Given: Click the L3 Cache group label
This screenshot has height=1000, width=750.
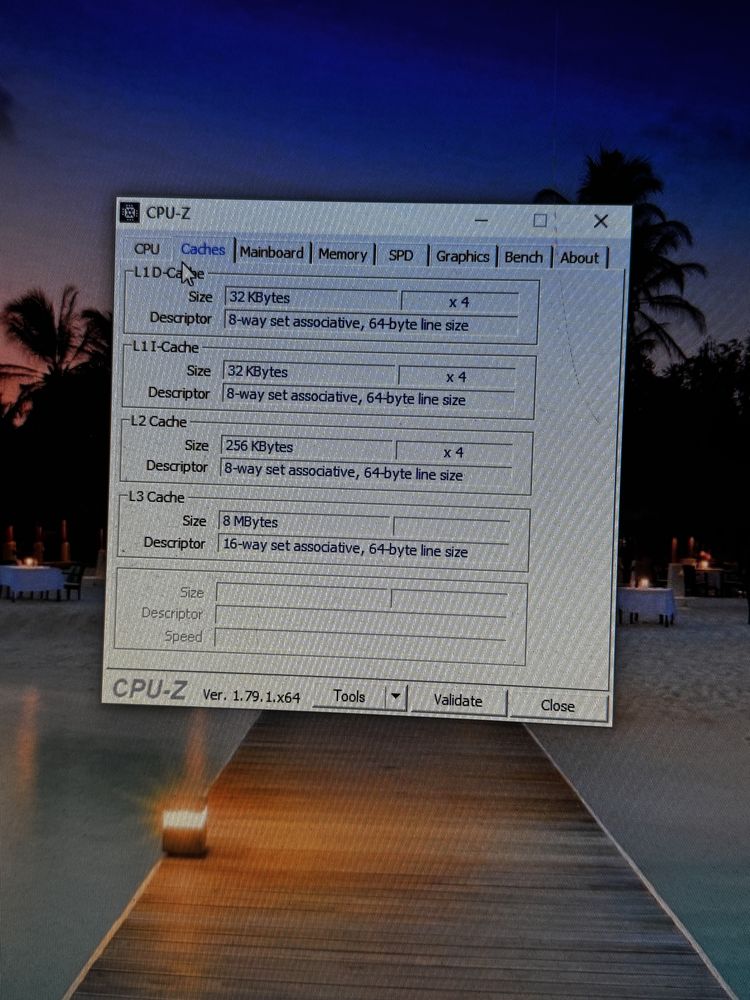Looking at the screenshot, I should pyautogui.click(x=157, y=497).
